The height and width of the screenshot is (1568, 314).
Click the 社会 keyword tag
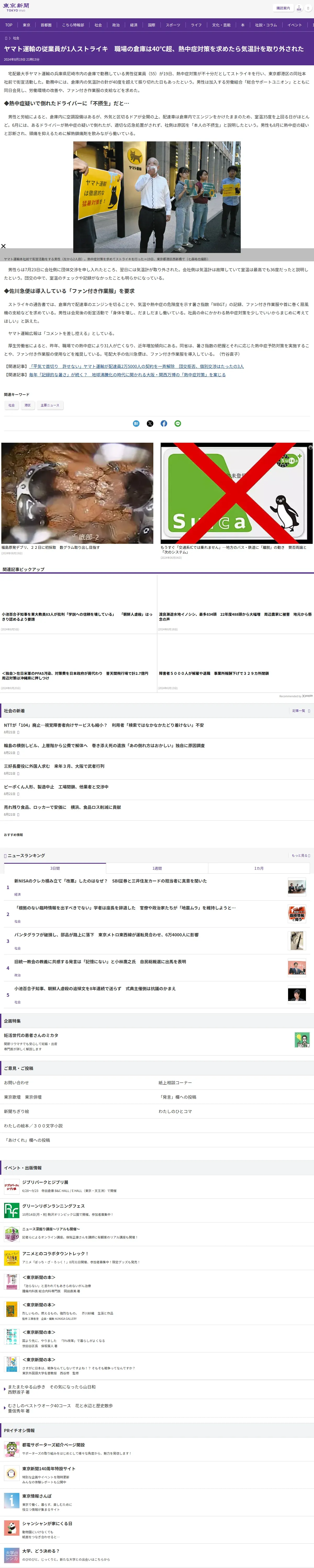click(x=12, y=405)
